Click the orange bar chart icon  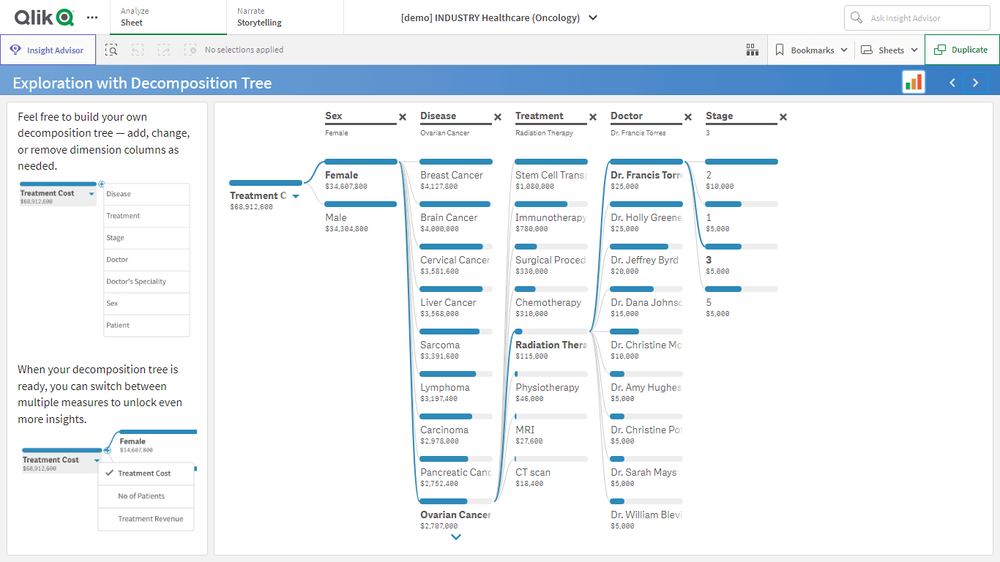coord(913,82)
